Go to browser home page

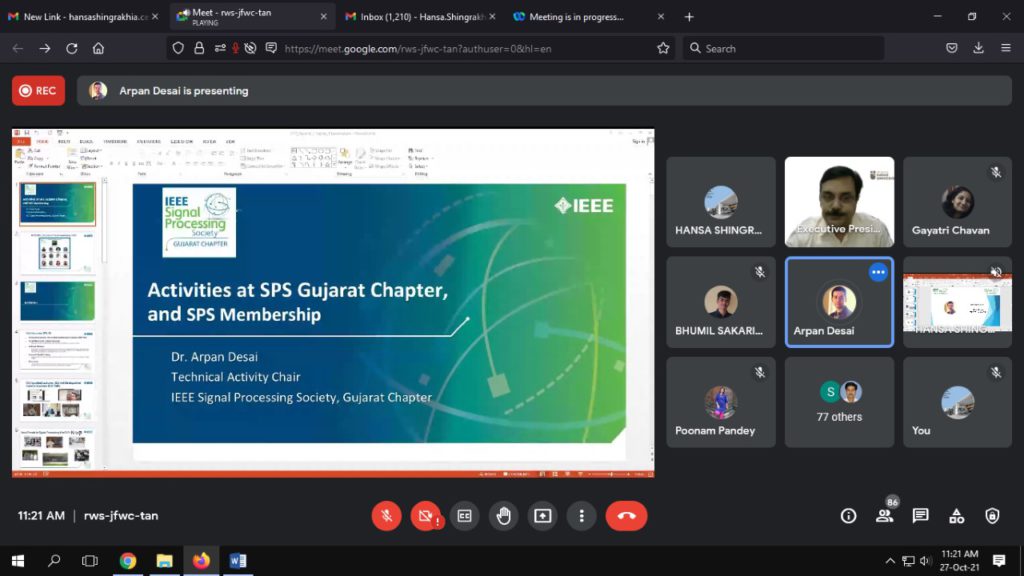click(x=98, y=48)
